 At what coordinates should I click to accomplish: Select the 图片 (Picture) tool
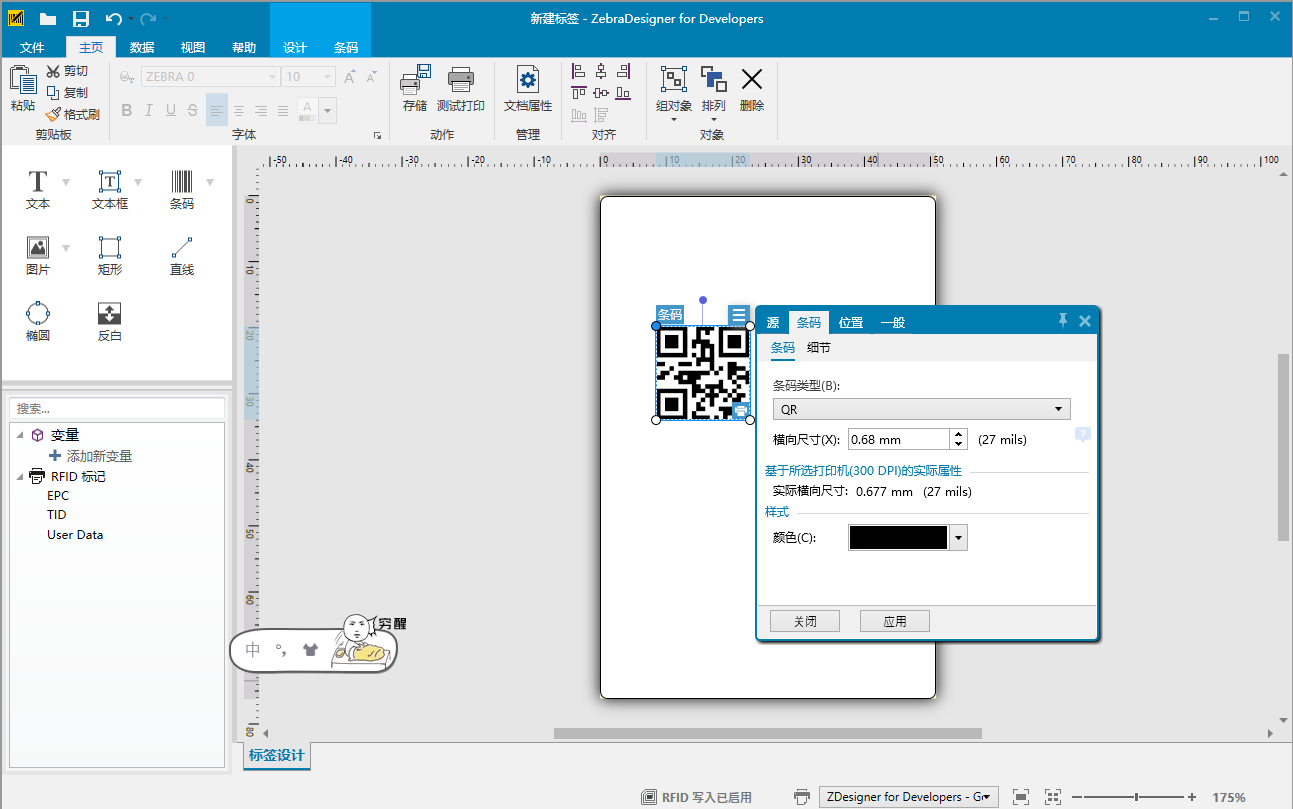(x=38, y=256)
